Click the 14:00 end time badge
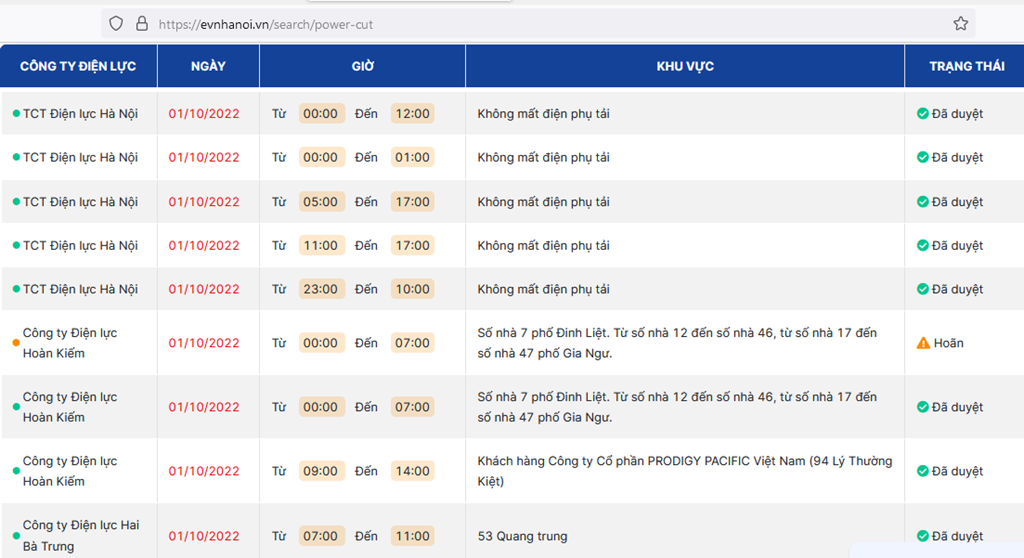This screenshot has height=558, width=1024. [x=413, y=471]
